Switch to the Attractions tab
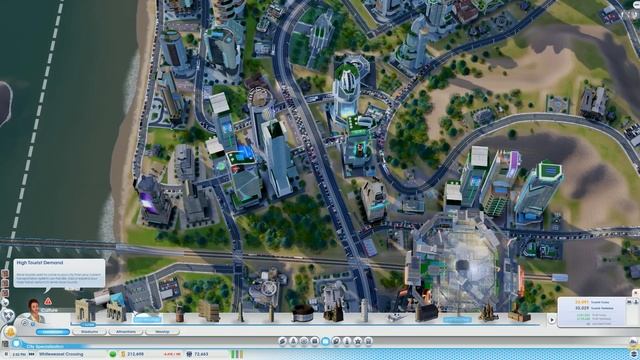The height and width of the screenshot is (360, 640). [126, 332]
